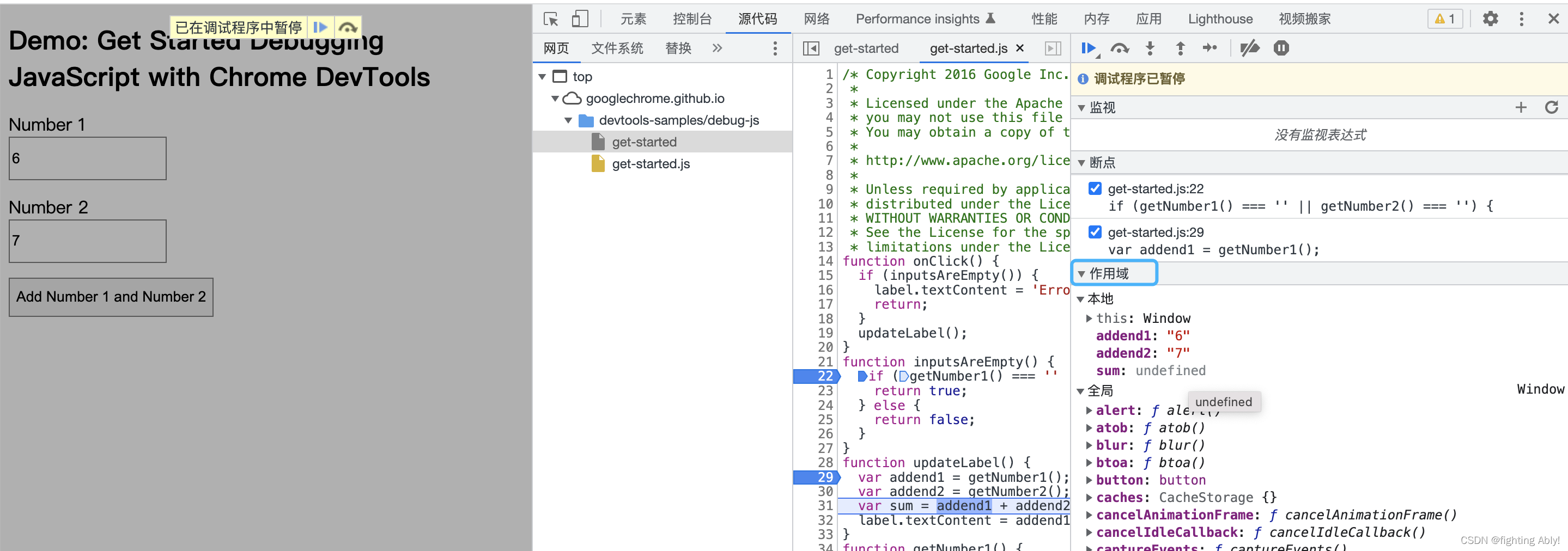This screenshot has height=551, width=1568.
Task: Select the get-started document in file tree
Action: 644,142
